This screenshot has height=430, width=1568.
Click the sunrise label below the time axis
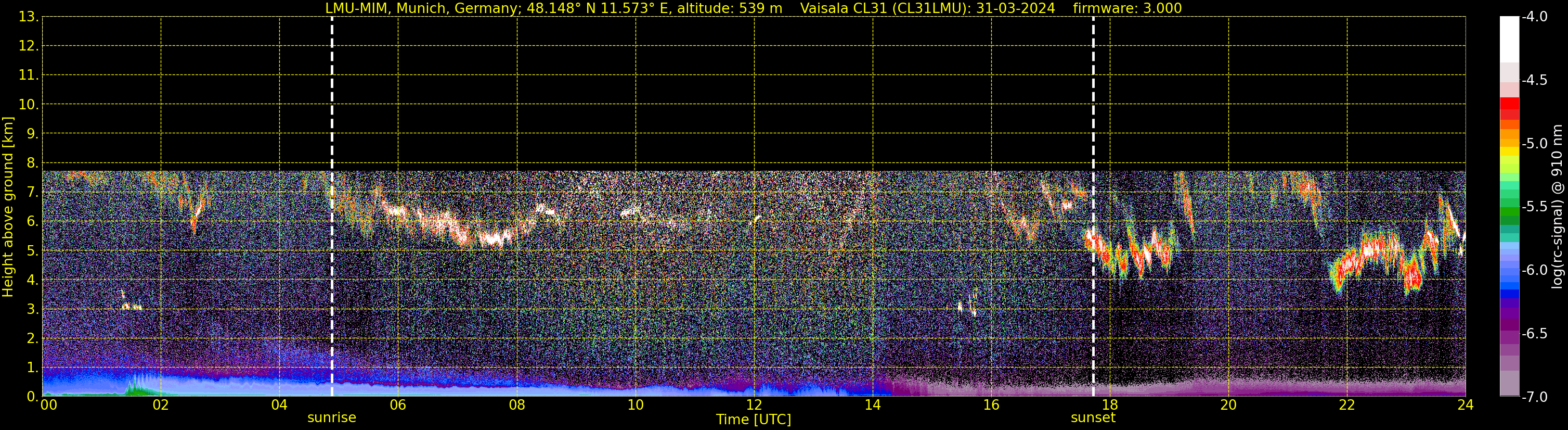332,417
